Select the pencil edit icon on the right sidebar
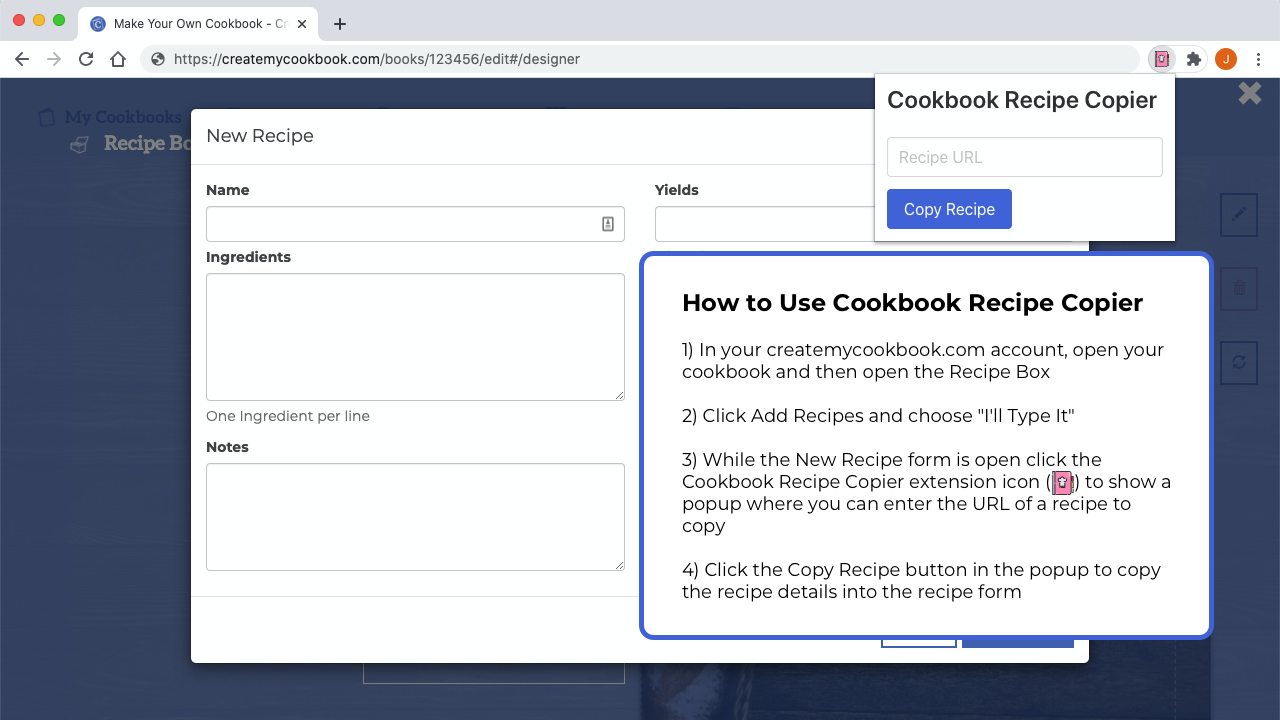 pos(1238,214)
